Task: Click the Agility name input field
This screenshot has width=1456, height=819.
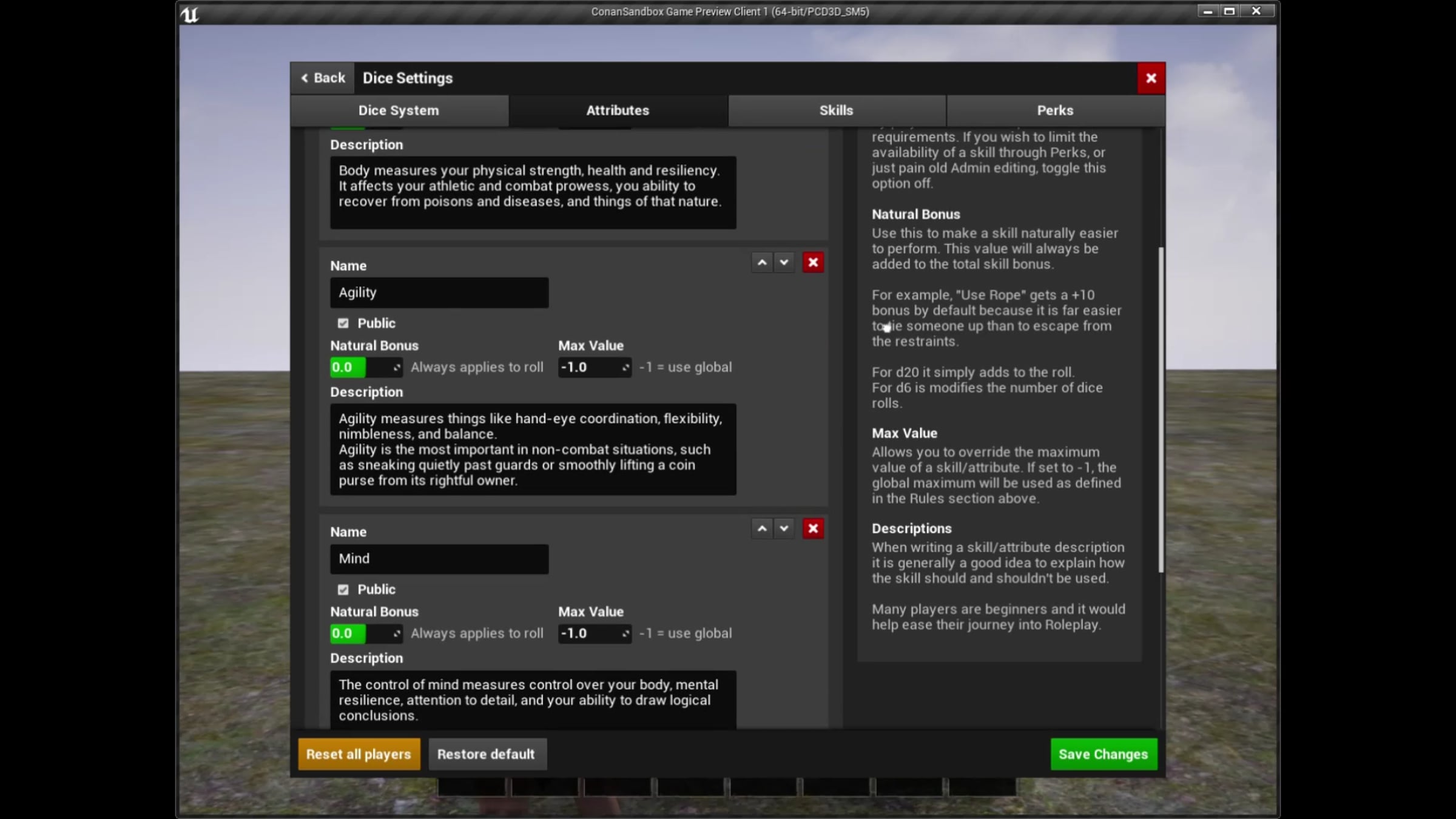Action: (439, 293)
